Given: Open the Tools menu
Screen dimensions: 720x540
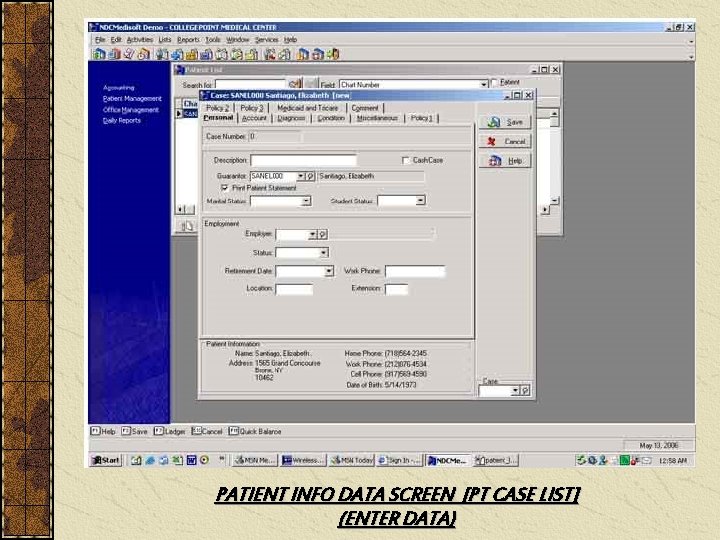Looking at the screenshot, I should coord(213,40).
